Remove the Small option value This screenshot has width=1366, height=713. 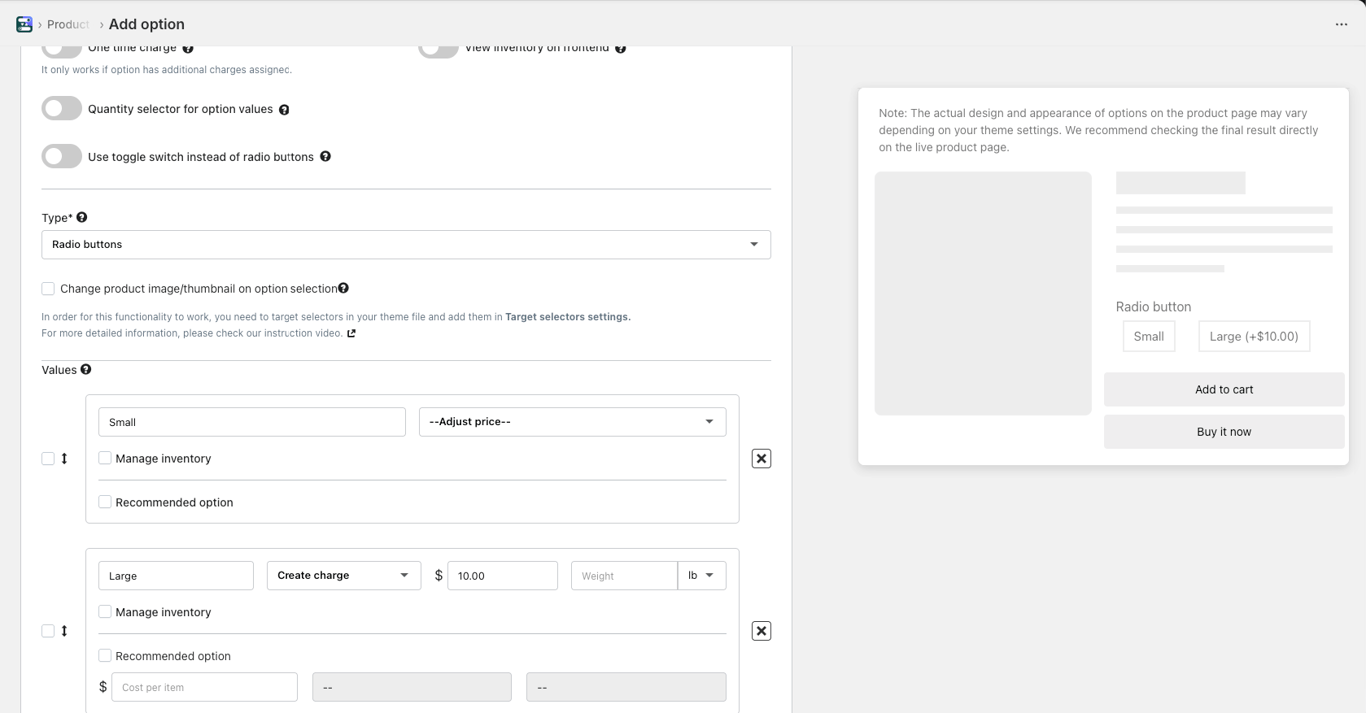click(x=761, y=459)
